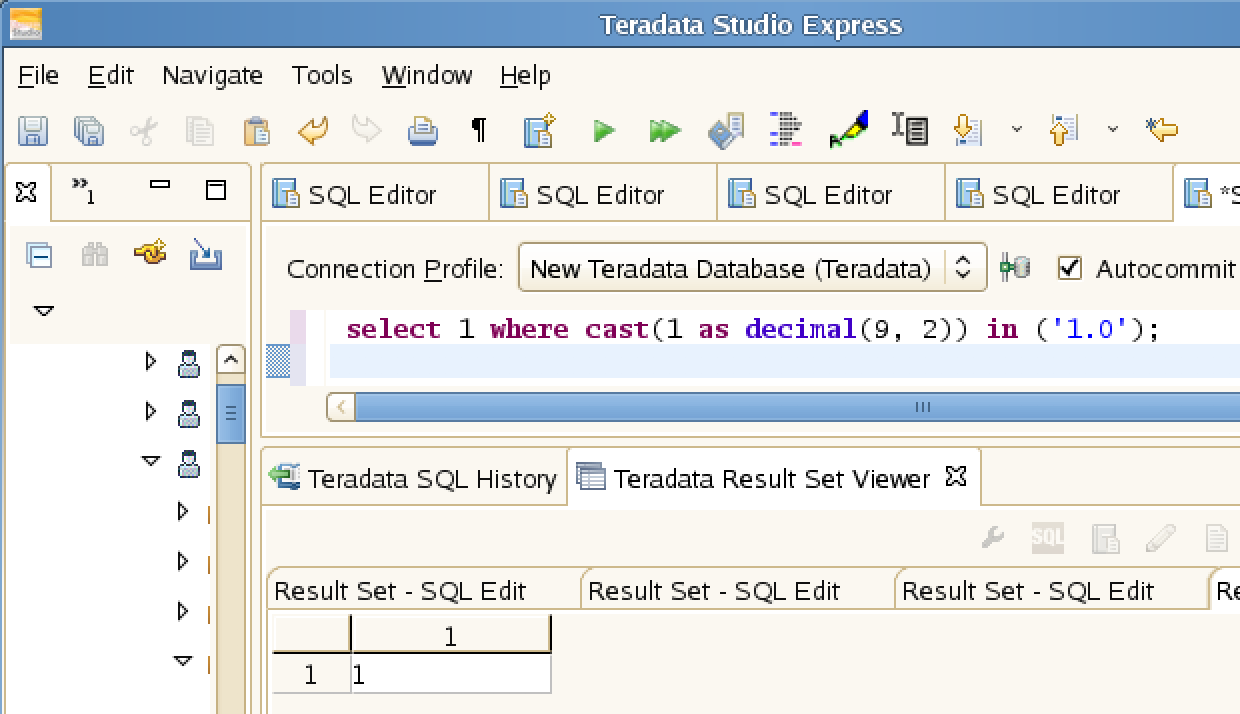Expand the second user tree node
1240x714 pixels.
pyautogui.click(x=151, y=411)
